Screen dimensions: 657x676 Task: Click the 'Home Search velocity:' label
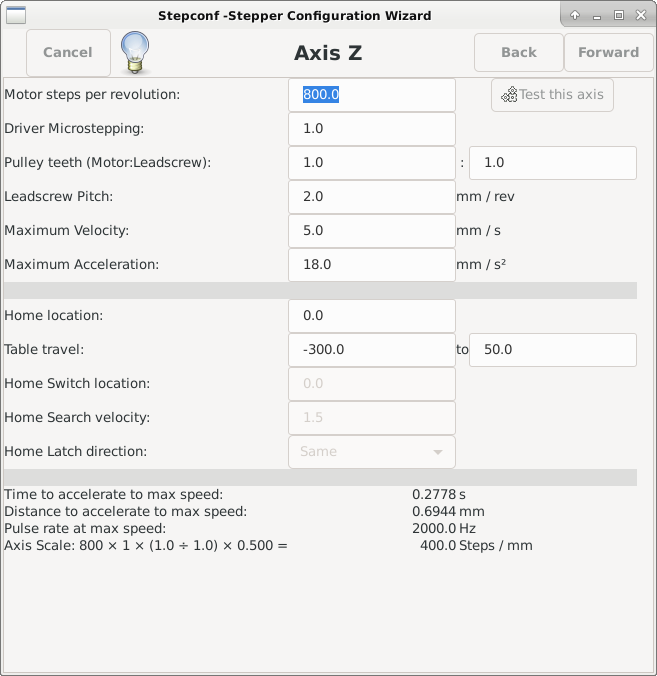tap(77, 418)
